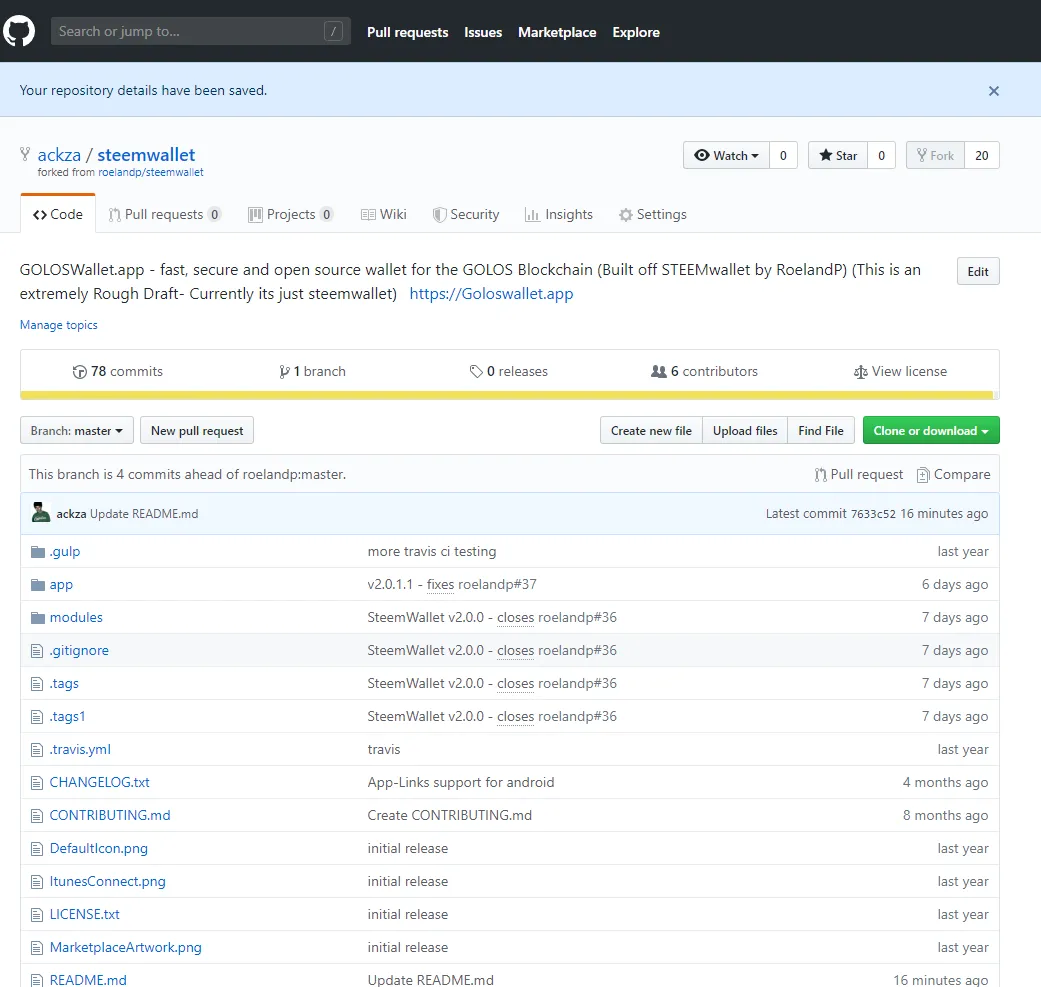The height and width of the screenshot is (987, 1041).
Task: Click the Fork button
Action: (935, 155)
